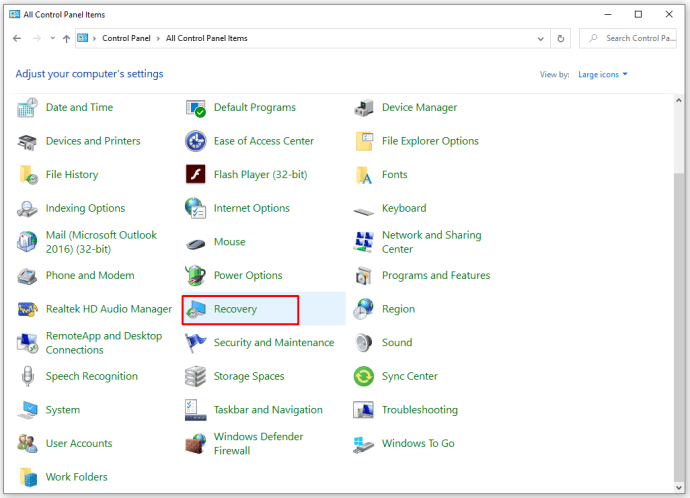The height and width of the screenshot is (498, 690).
Task: Click the Control Panel breadcrumb
Action: [126, 38]
